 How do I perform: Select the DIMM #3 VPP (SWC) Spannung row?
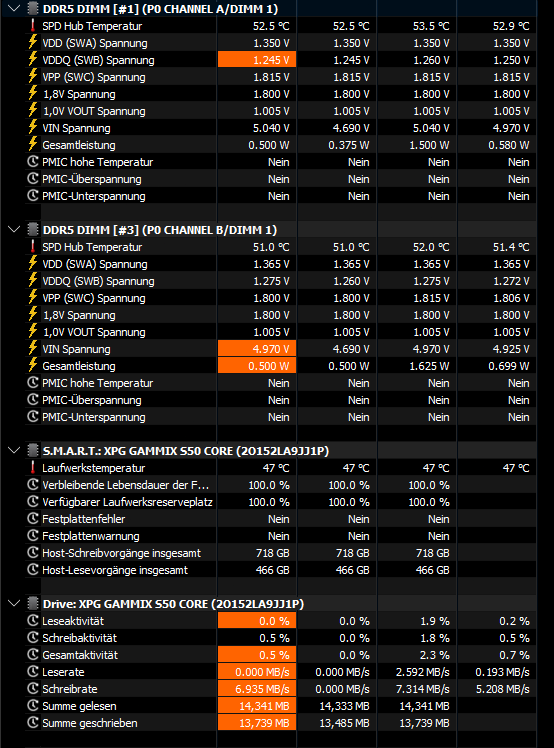pyautogui.click(x=281, y=298)
